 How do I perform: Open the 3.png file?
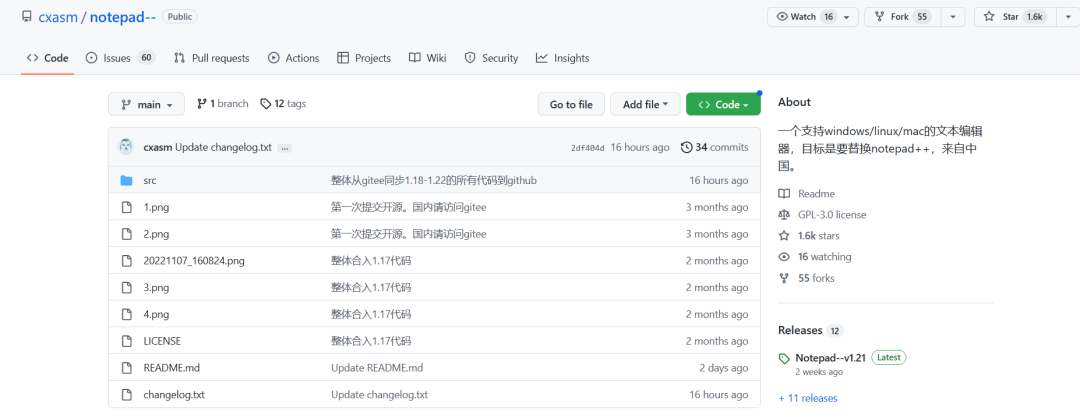(156, 288)
